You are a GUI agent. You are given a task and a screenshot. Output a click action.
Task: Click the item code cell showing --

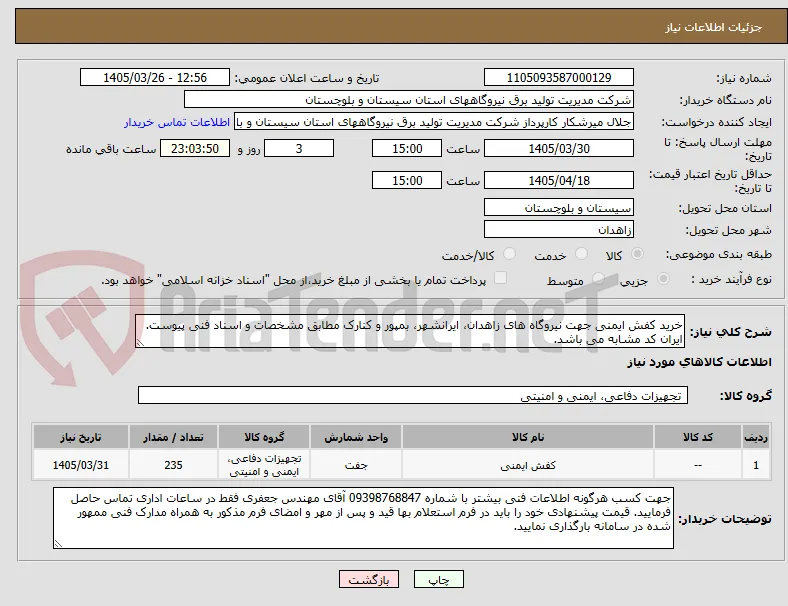698,465
